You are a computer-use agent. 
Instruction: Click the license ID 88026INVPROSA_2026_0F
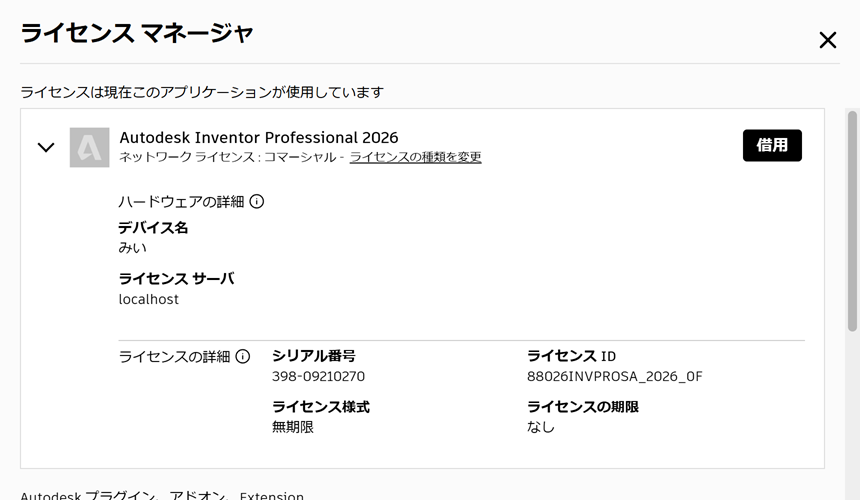(x=615, y=377)
